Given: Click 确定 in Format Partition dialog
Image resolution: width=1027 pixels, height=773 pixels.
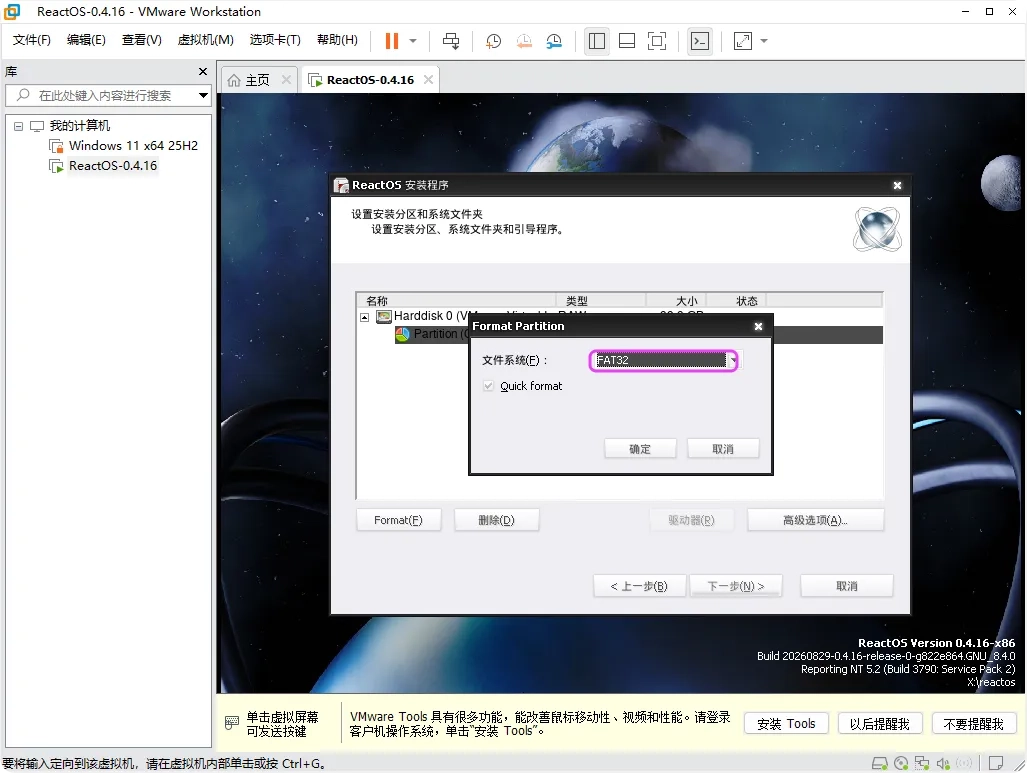Looking at the screenshot, I should pos(640,449).
